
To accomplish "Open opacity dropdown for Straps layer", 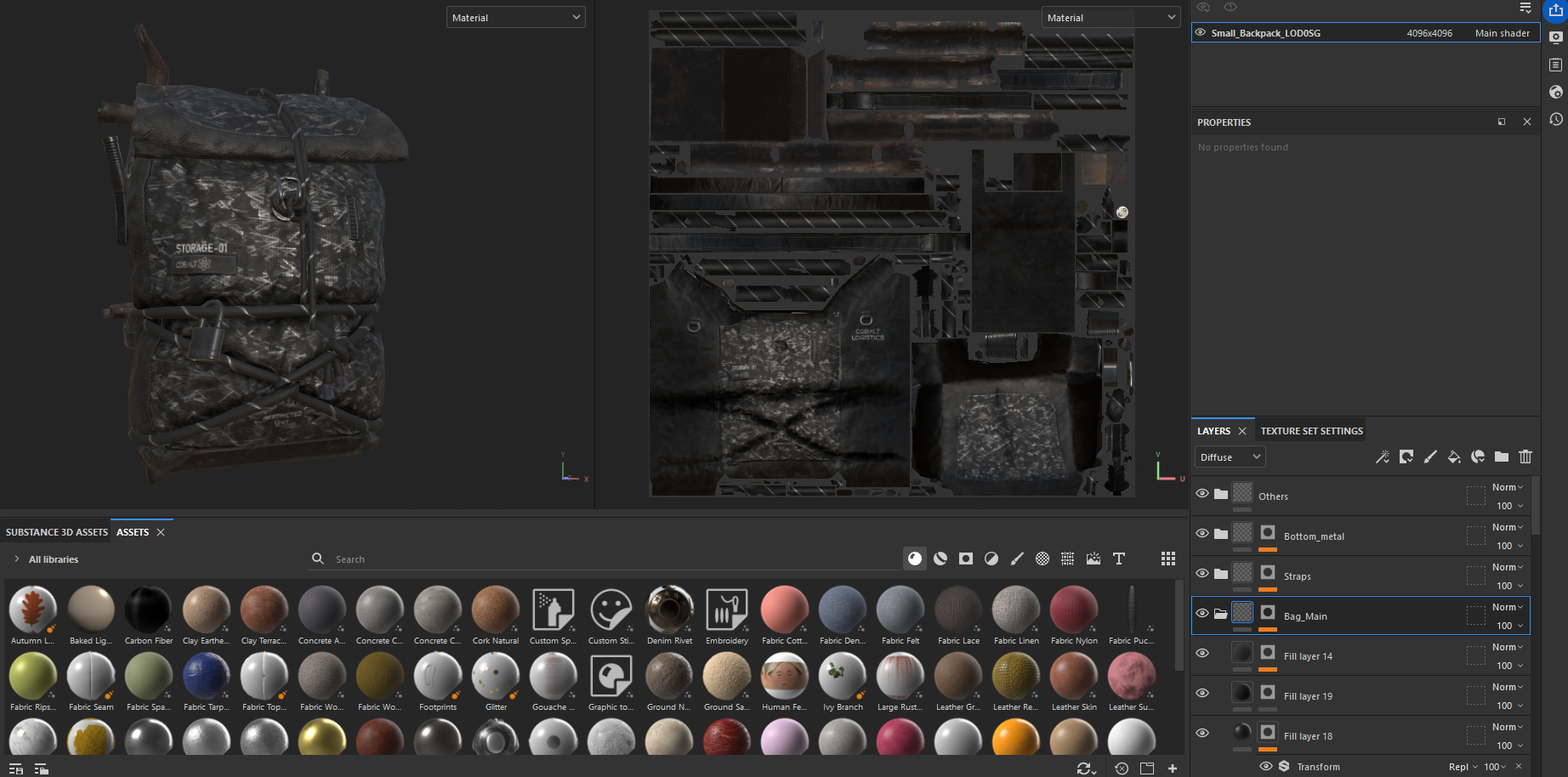I will pyautogui.click(x=1509, y=586).
